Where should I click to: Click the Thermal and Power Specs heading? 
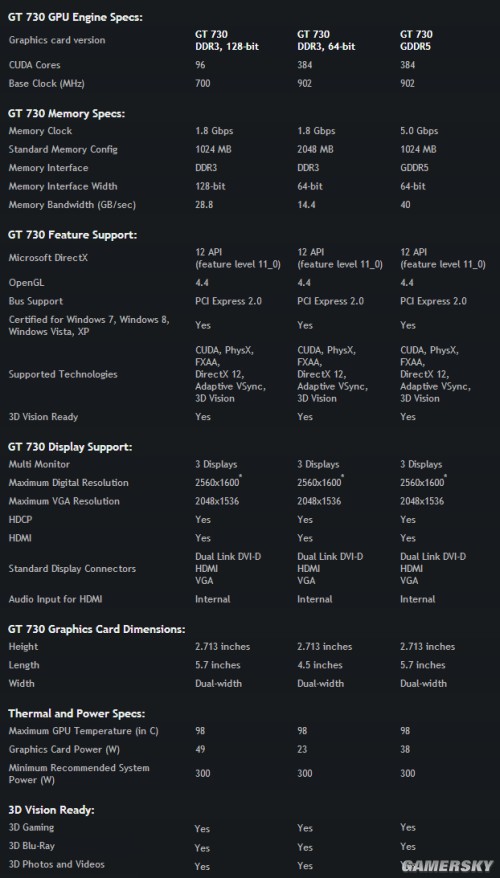[x=77, y=714]
